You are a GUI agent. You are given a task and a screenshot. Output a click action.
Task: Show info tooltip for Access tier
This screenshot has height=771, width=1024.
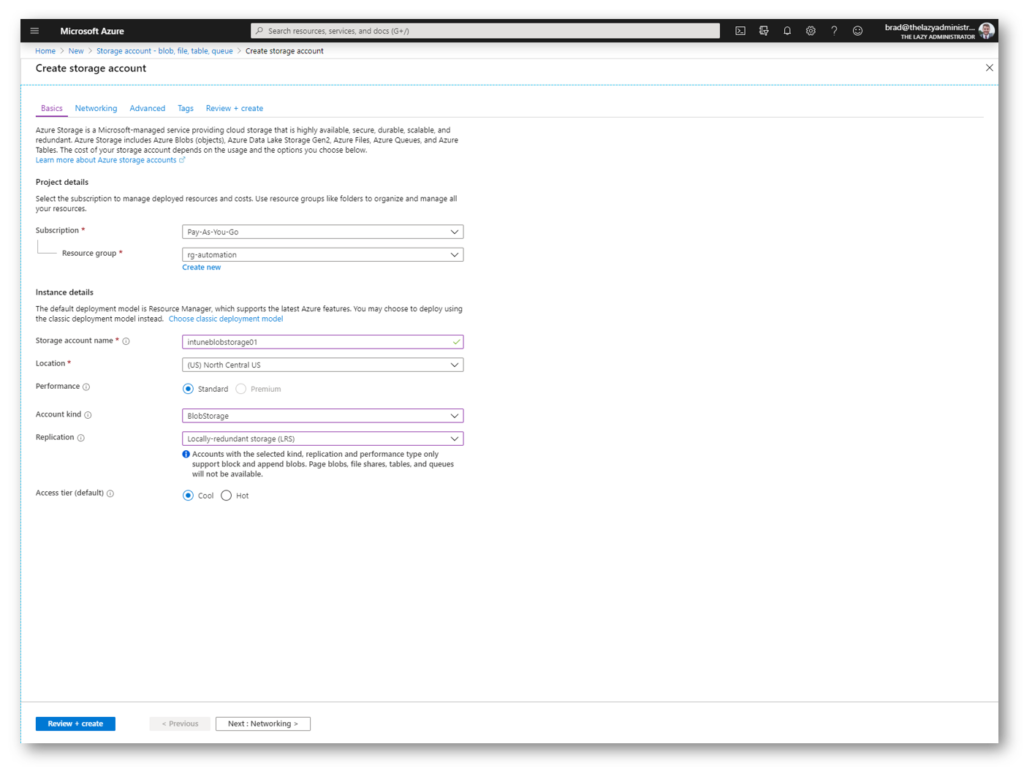point(110,494)
